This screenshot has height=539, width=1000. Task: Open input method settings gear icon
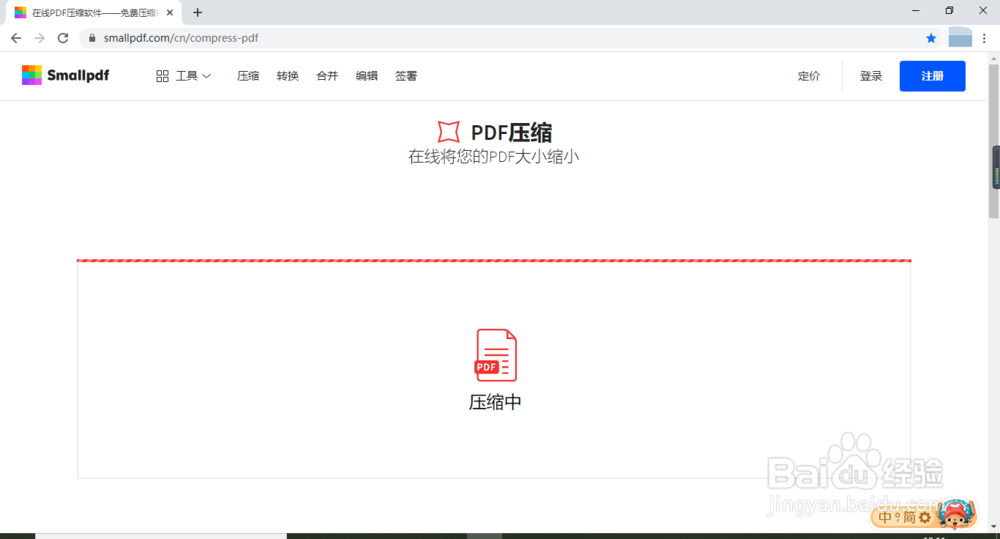[x=925, y=517]
